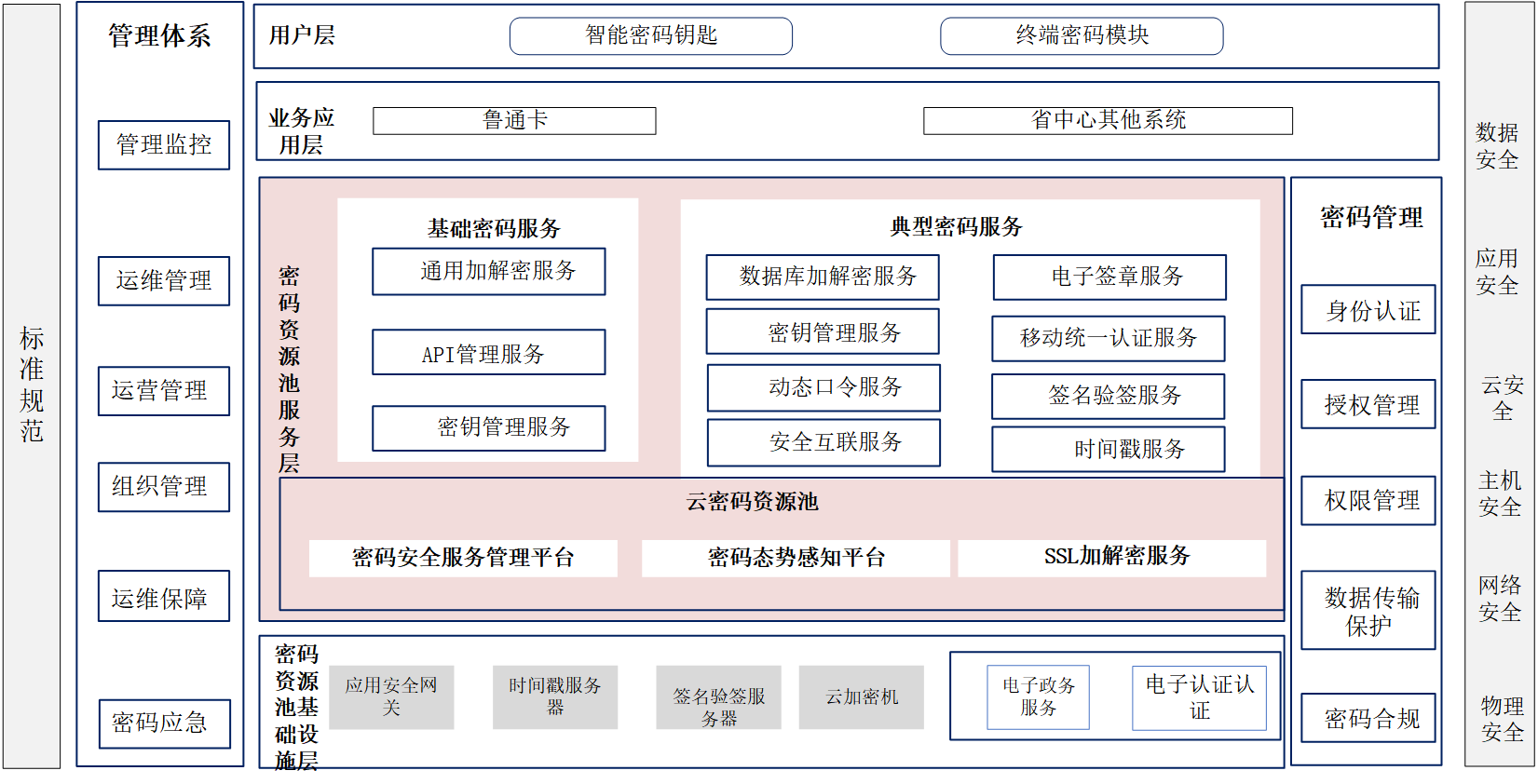Select the 数据传输保护 box
The width and height of the screenshot is (1538, 784).
pyautogui.click(x=1368, y=611)
